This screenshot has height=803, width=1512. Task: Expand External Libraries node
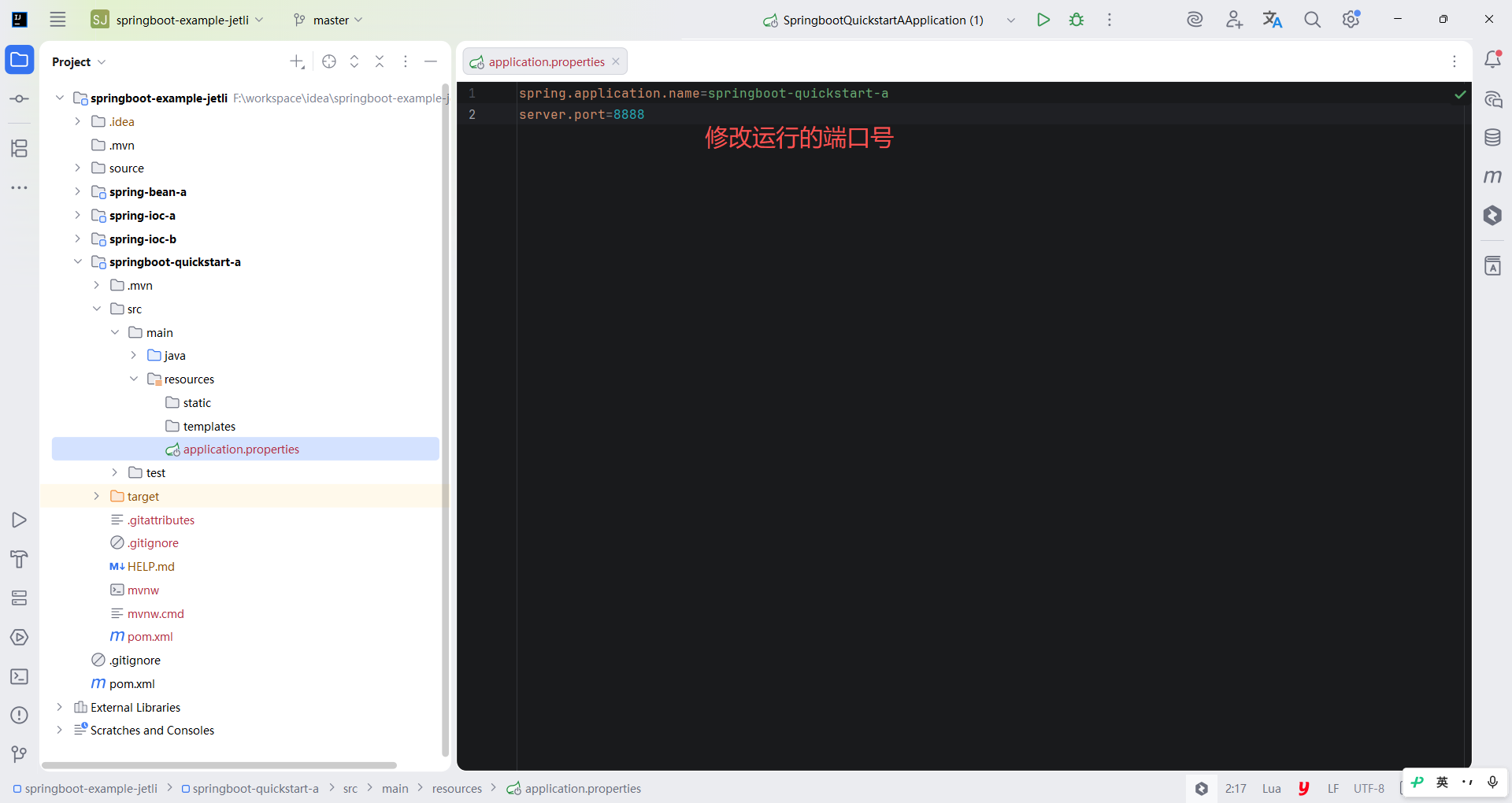click(59, 707)
